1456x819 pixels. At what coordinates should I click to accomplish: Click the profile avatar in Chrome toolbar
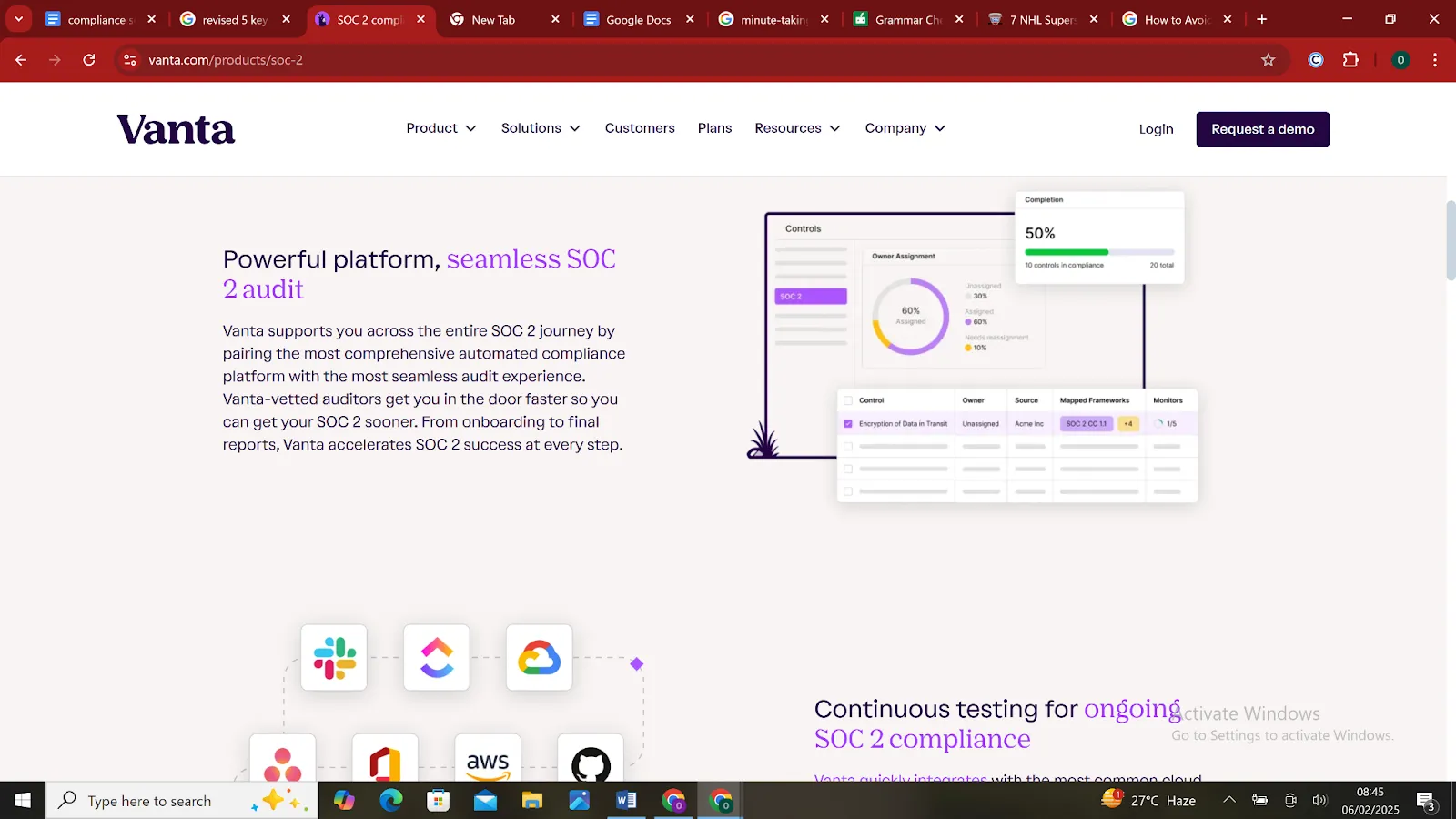1400,60
